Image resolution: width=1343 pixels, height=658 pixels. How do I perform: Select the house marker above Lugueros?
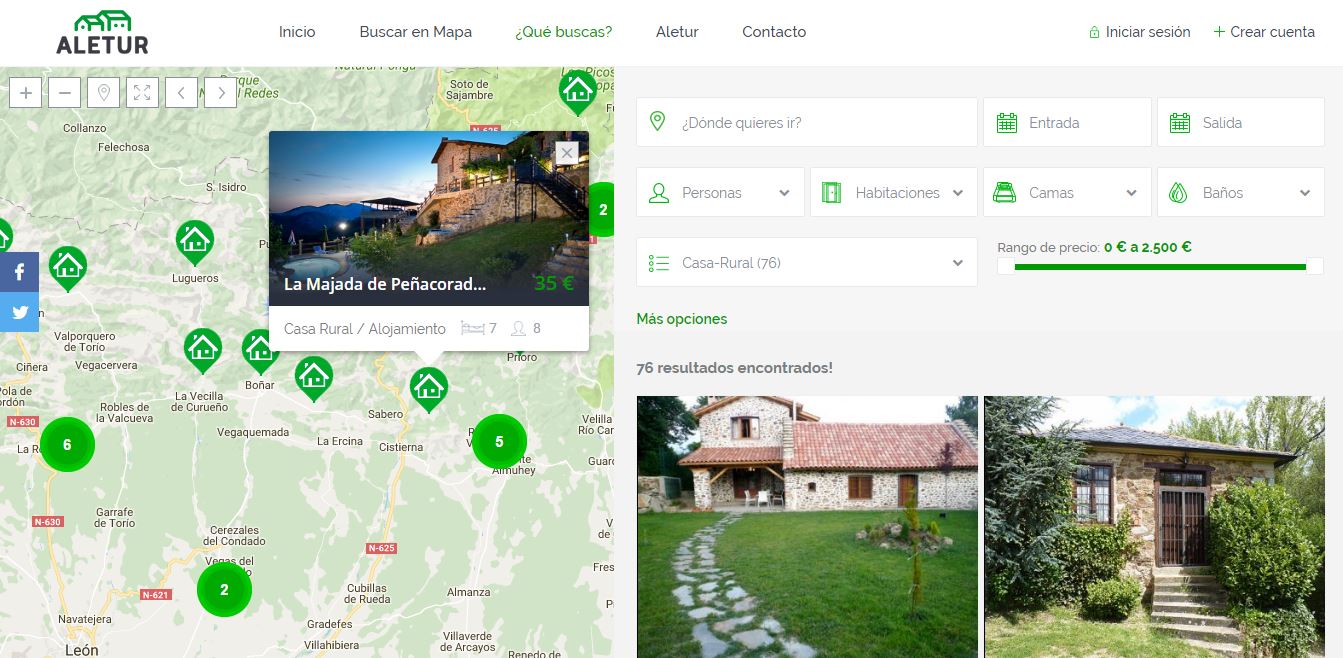194,241
